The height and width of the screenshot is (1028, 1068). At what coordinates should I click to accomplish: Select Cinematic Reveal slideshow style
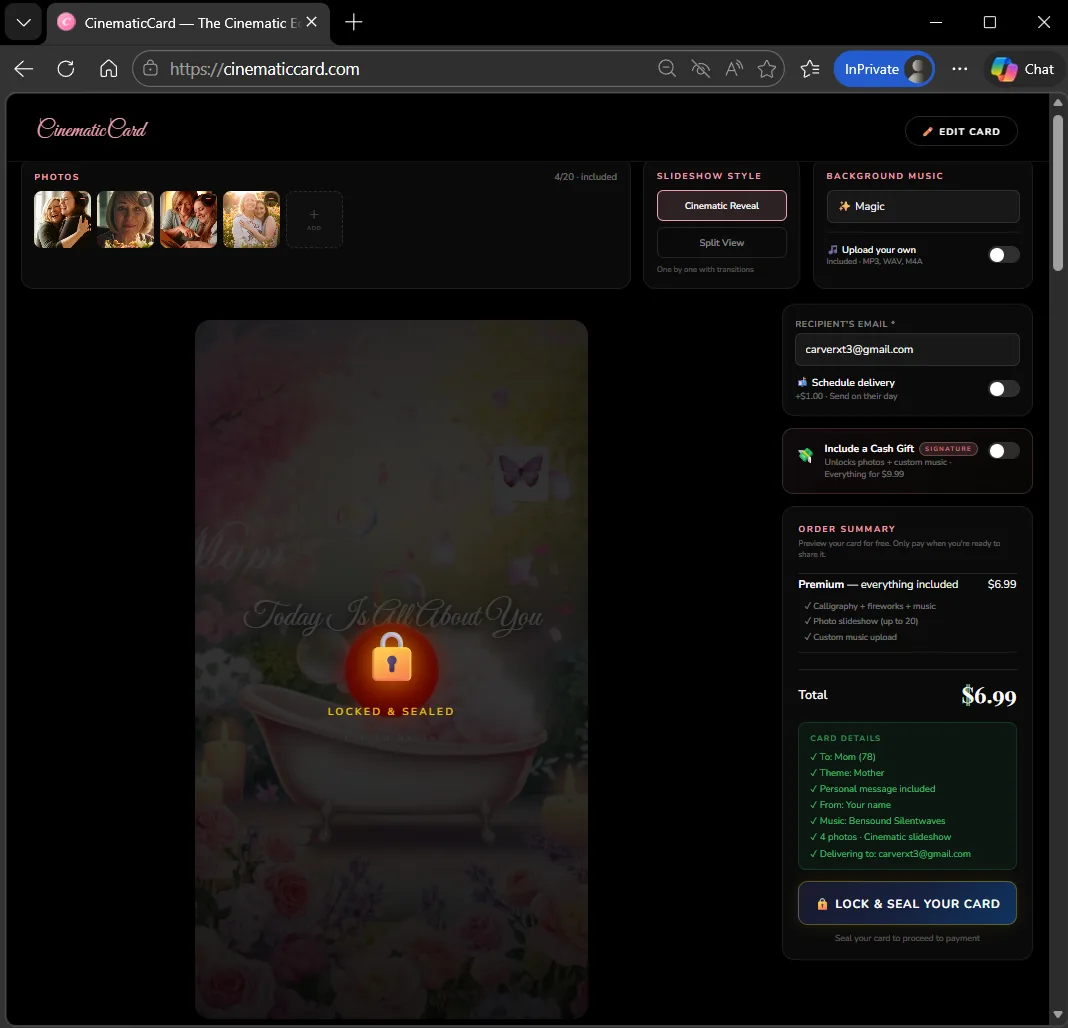tap(721, 206)
